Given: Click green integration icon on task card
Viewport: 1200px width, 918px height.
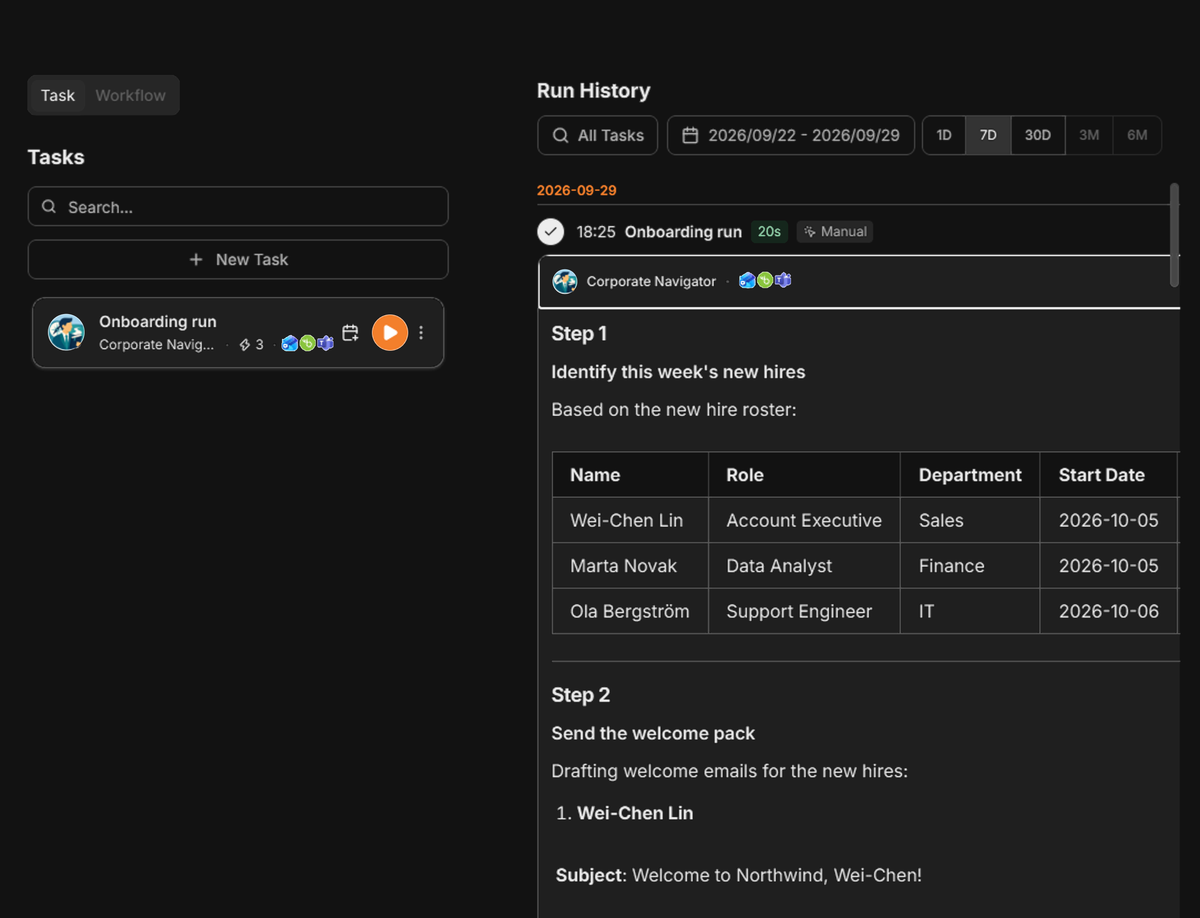Looking at the screenshot, I should coord(307,344).
